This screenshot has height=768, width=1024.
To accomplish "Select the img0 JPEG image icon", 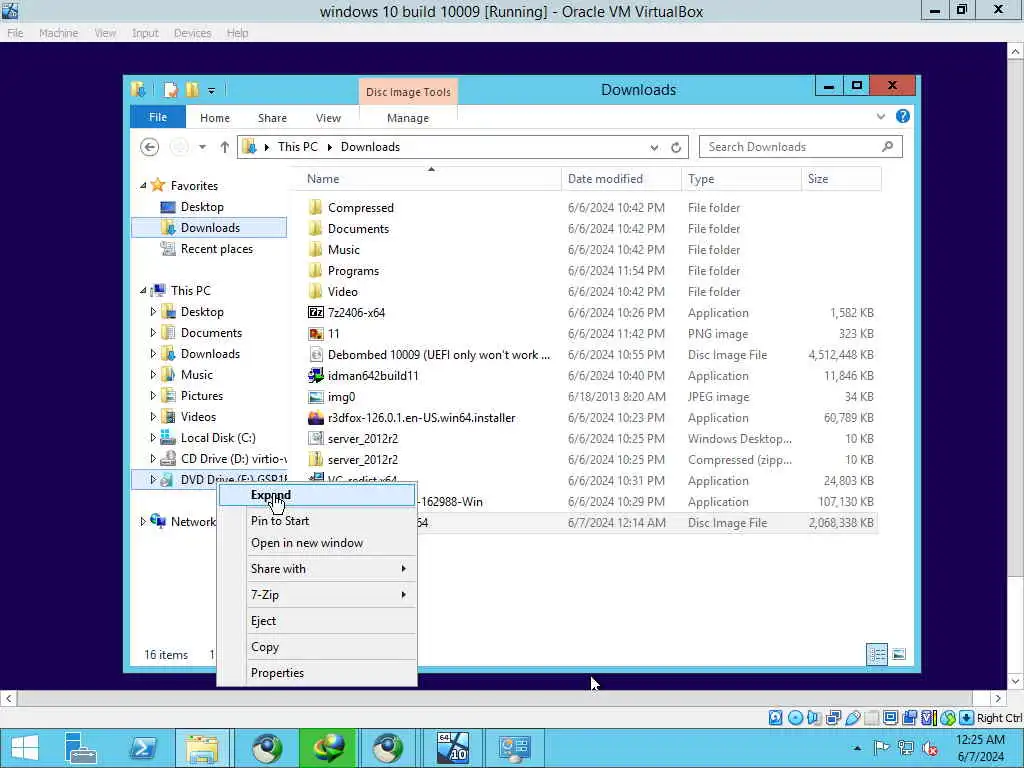I will coord(316,397).
